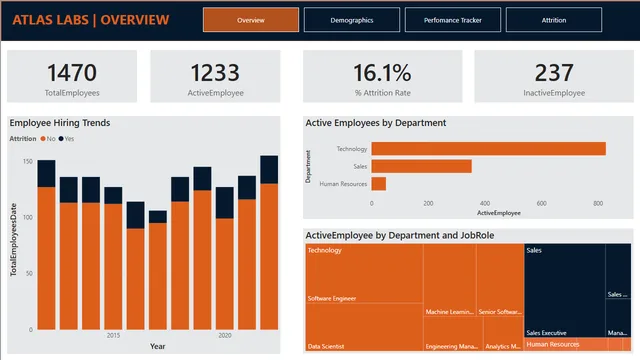Click the Engineering Manager treemap tile
Viewport: 640px width, 360px height.
click(x=453, y=334)
